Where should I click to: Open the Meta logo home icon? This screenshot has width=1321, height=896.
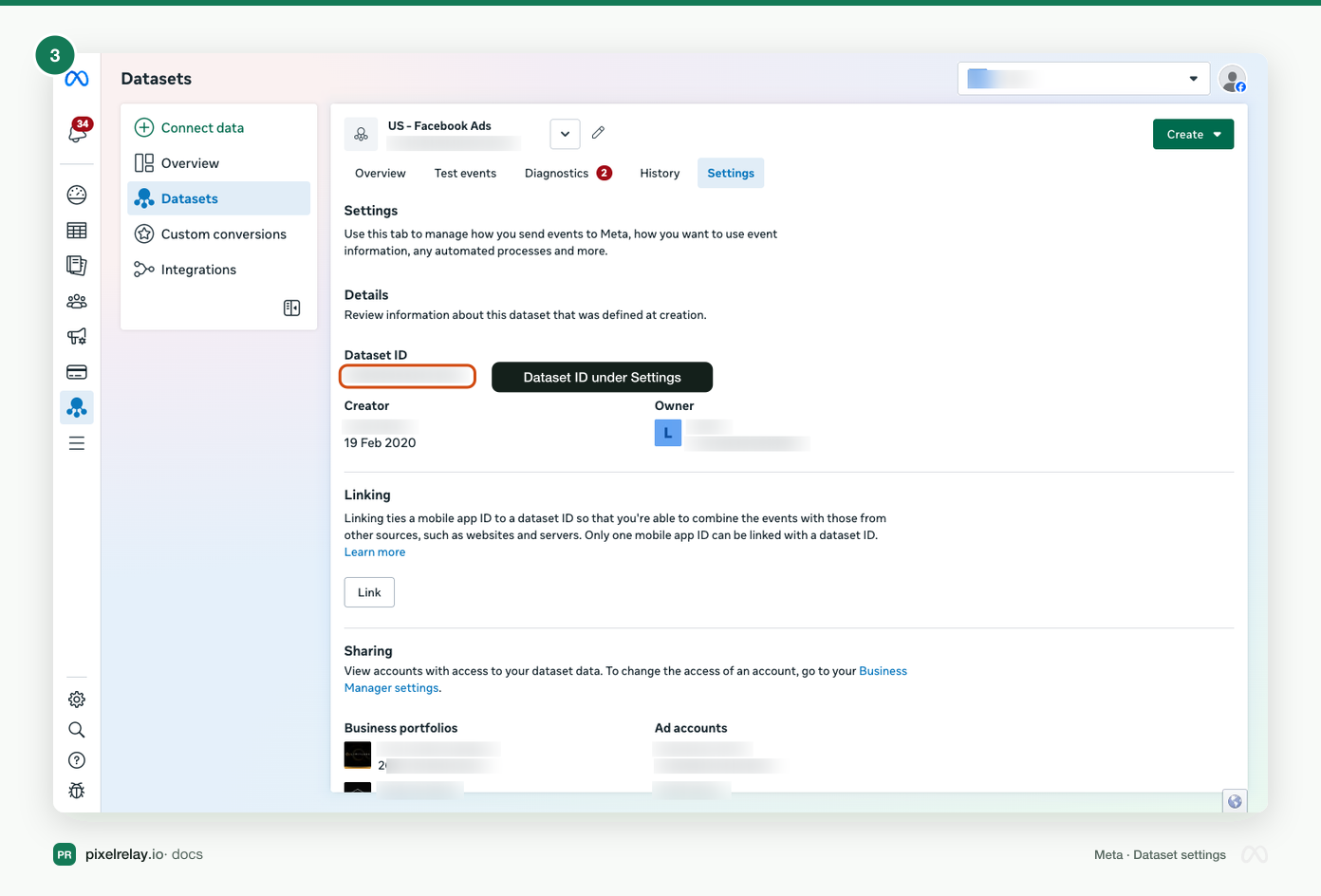tap(77, 79)
